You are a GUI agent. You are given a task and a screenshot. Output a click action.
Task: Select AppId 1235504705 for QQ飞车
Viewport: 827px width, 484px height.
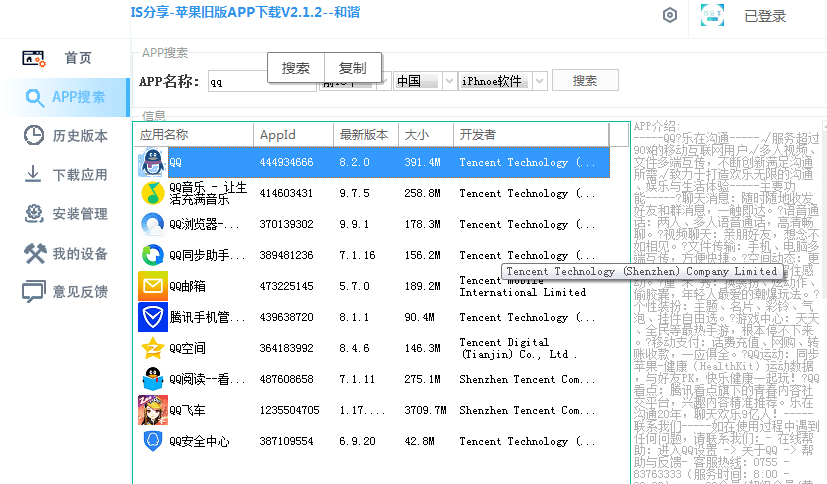[x=289, y=410]
